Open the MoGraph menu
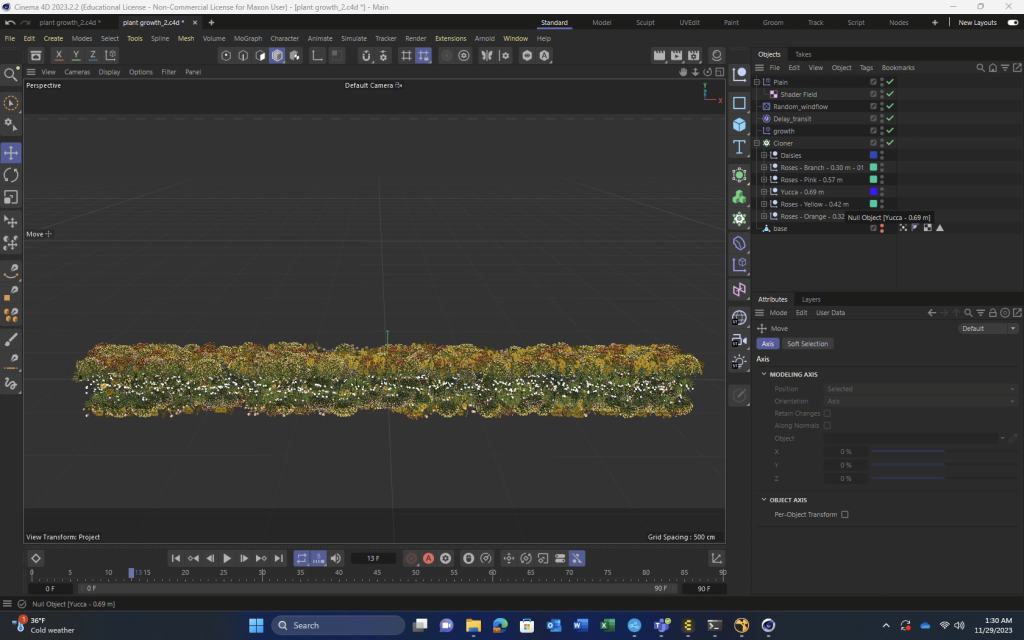This screenshot has height=640, width=1024. (247, 38)
